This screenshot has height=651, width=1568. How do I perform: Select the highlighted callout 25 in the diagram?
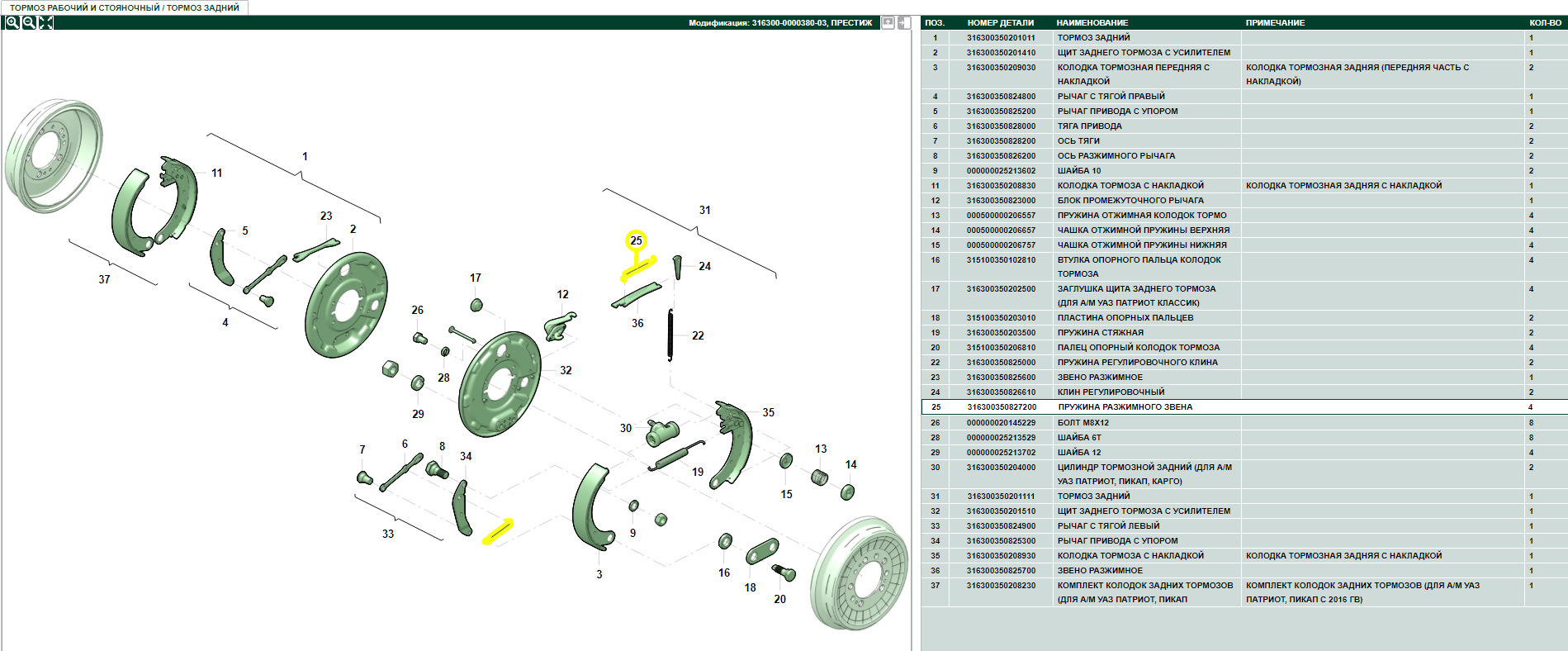636,240
